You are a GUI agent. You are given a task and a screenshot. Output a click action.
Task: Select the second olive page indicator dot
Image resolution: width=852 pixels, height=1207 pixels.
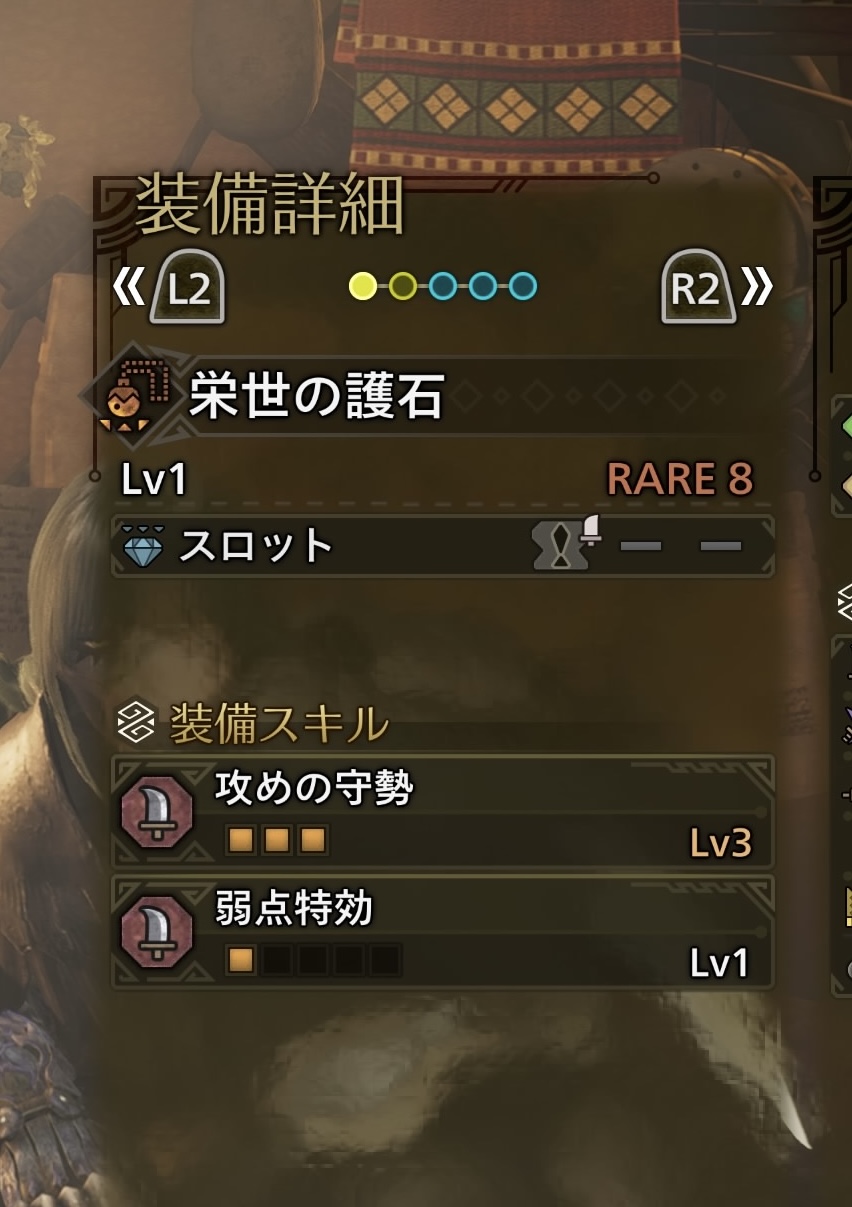(403, 287)
